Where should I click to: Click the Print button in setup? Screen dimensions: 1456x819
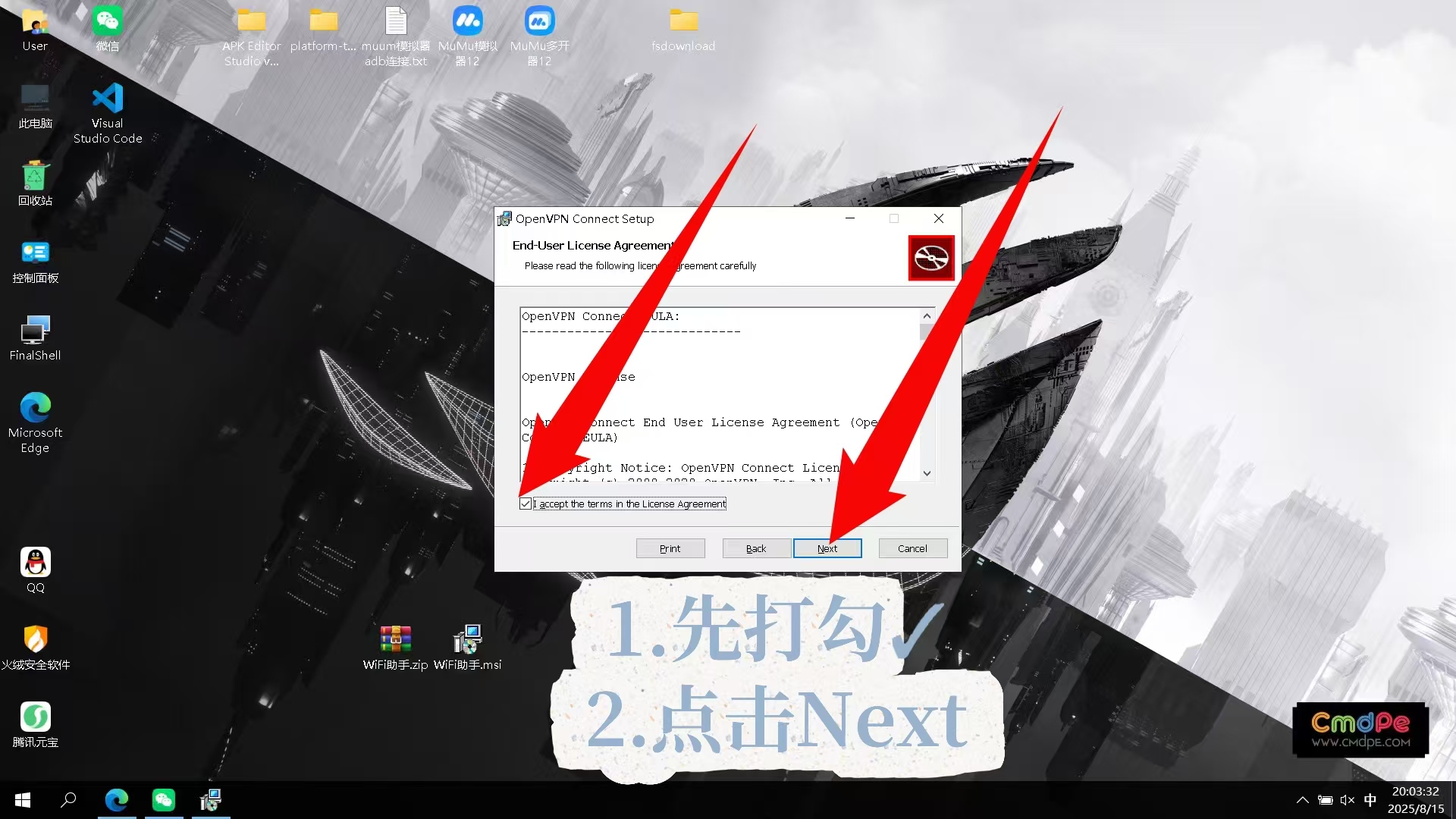coord(670,548)
